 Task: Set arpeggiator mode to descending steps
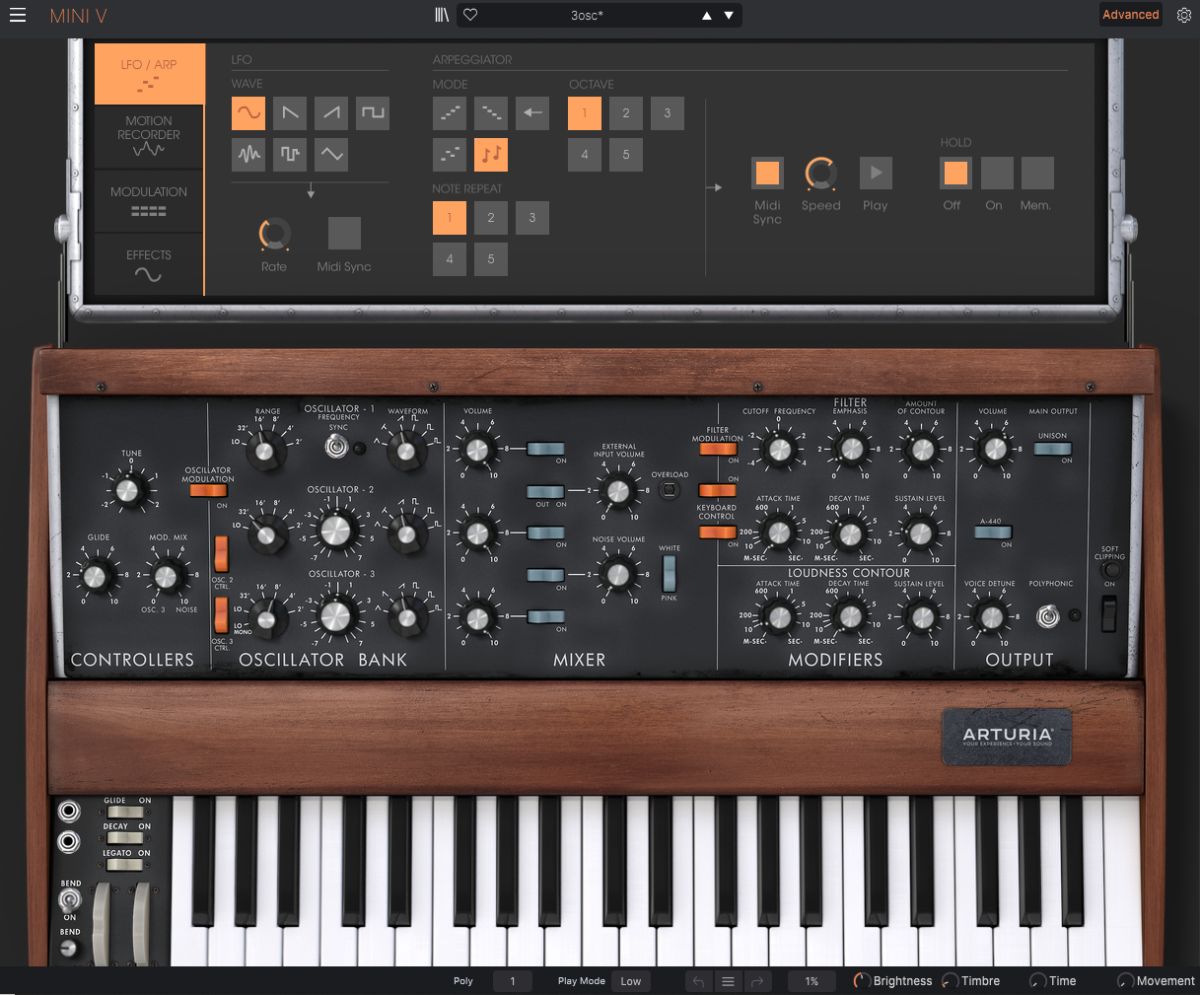pyautogui.click(x=491, y=113)
